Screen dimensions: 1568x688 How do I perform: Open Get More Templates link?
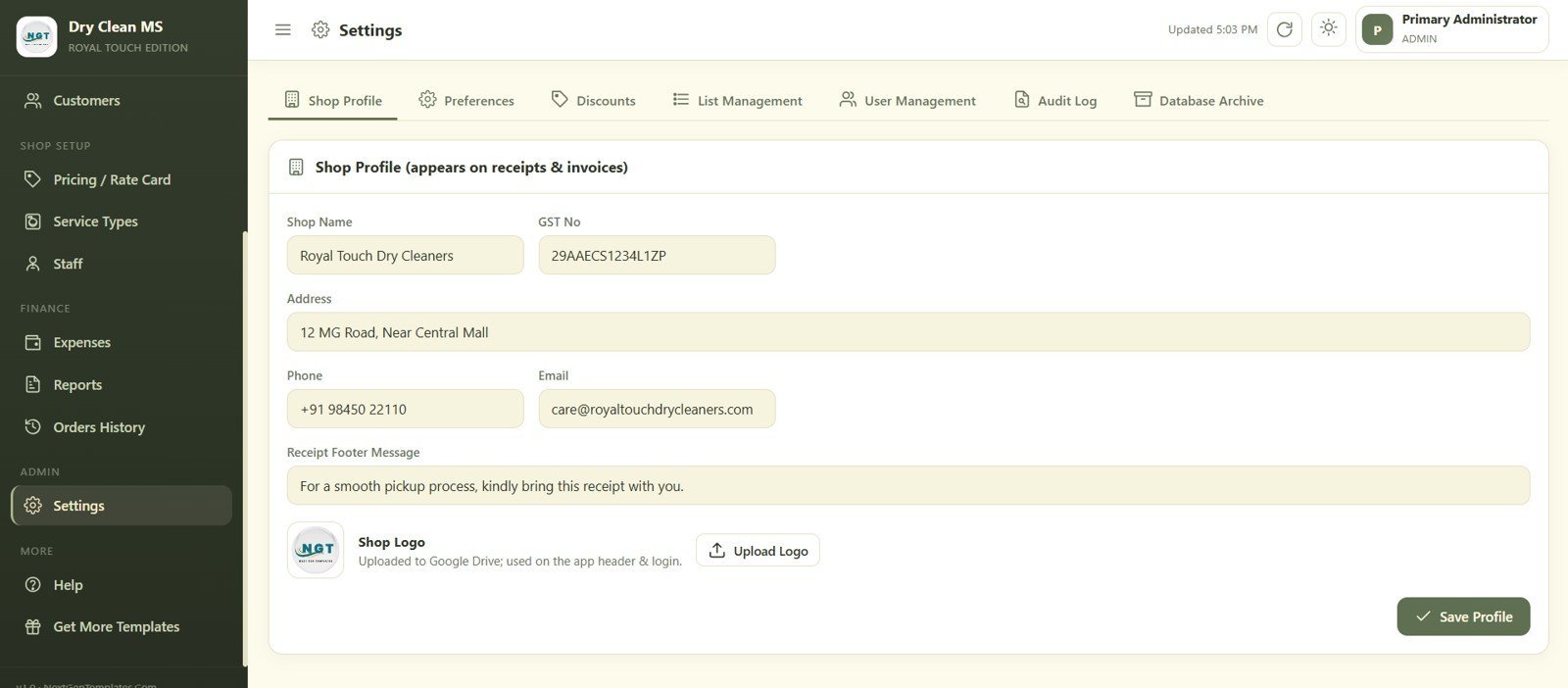(122, 627)
